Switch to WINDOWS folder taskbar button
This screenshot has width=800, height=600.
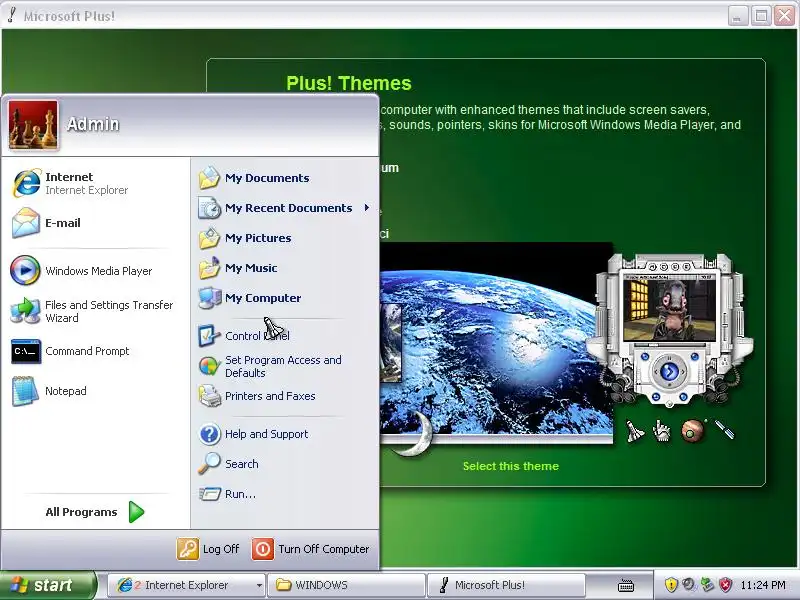pos(347,585)
